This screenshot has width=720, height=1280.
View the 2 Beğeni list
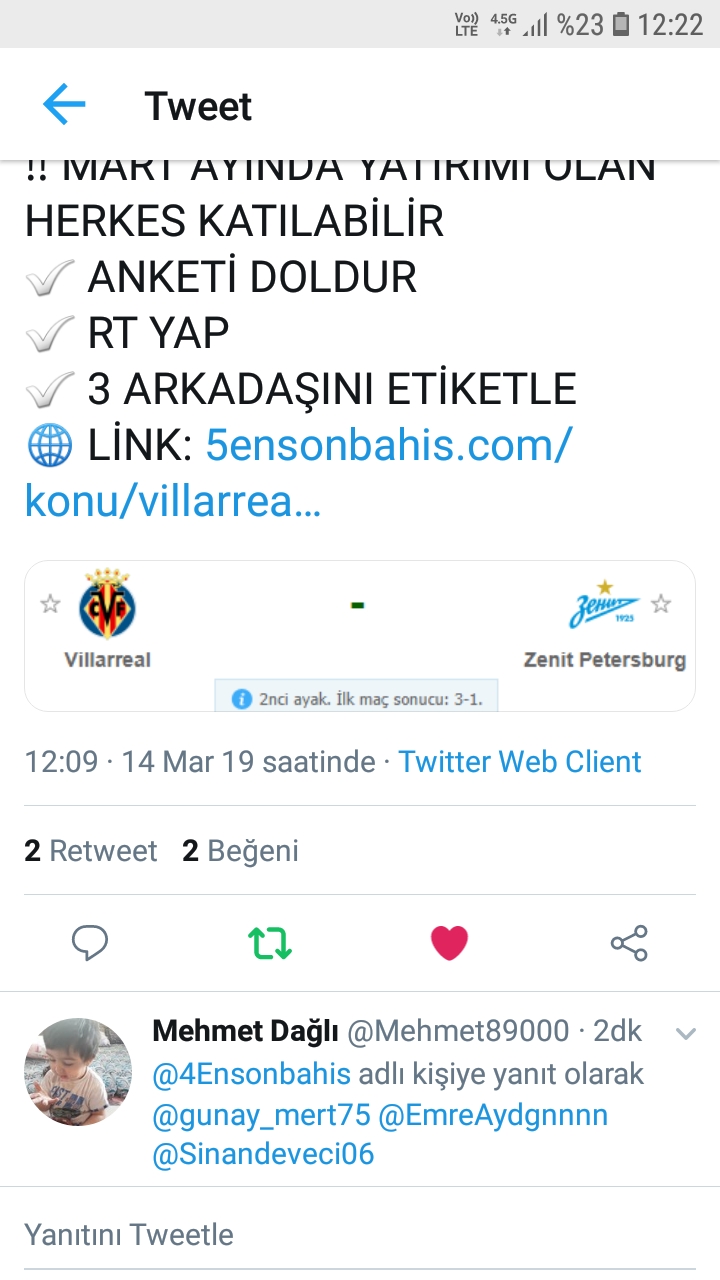(240, 851)
